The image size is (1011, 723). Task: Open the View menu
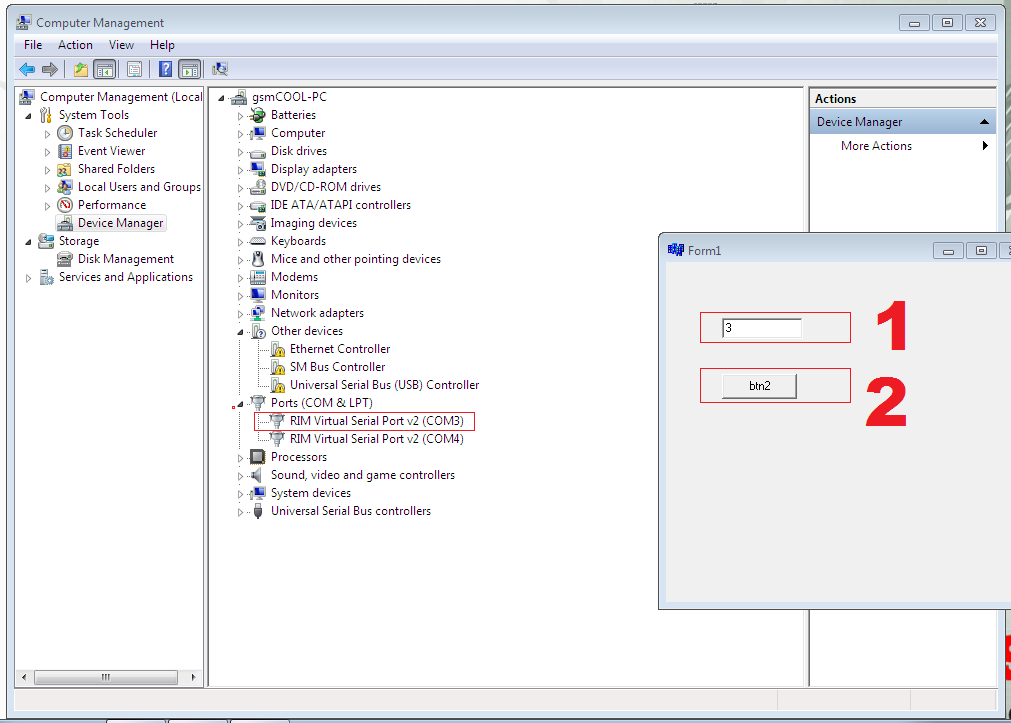(x=121, y=45)
